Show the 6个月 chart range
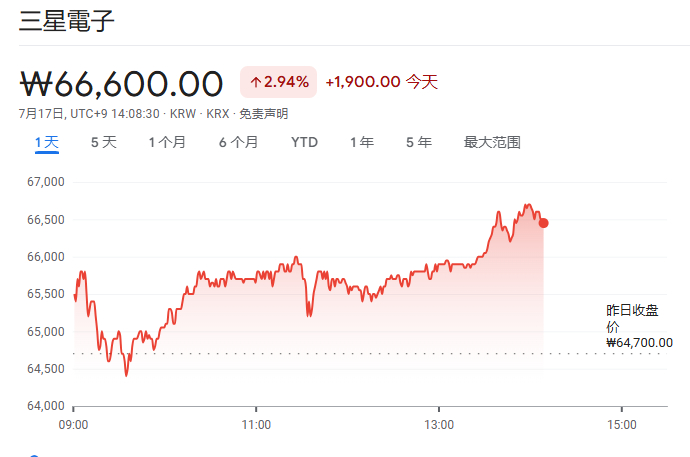The image size is (690, 457). click(238, 142)
